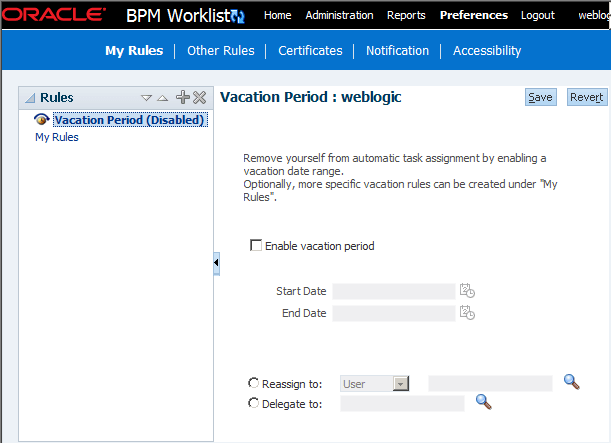Click the refresh icon beside BPM Worklist
Image resolution: width=611 pixels, height=443 pixels.
(x=238, y=16)
